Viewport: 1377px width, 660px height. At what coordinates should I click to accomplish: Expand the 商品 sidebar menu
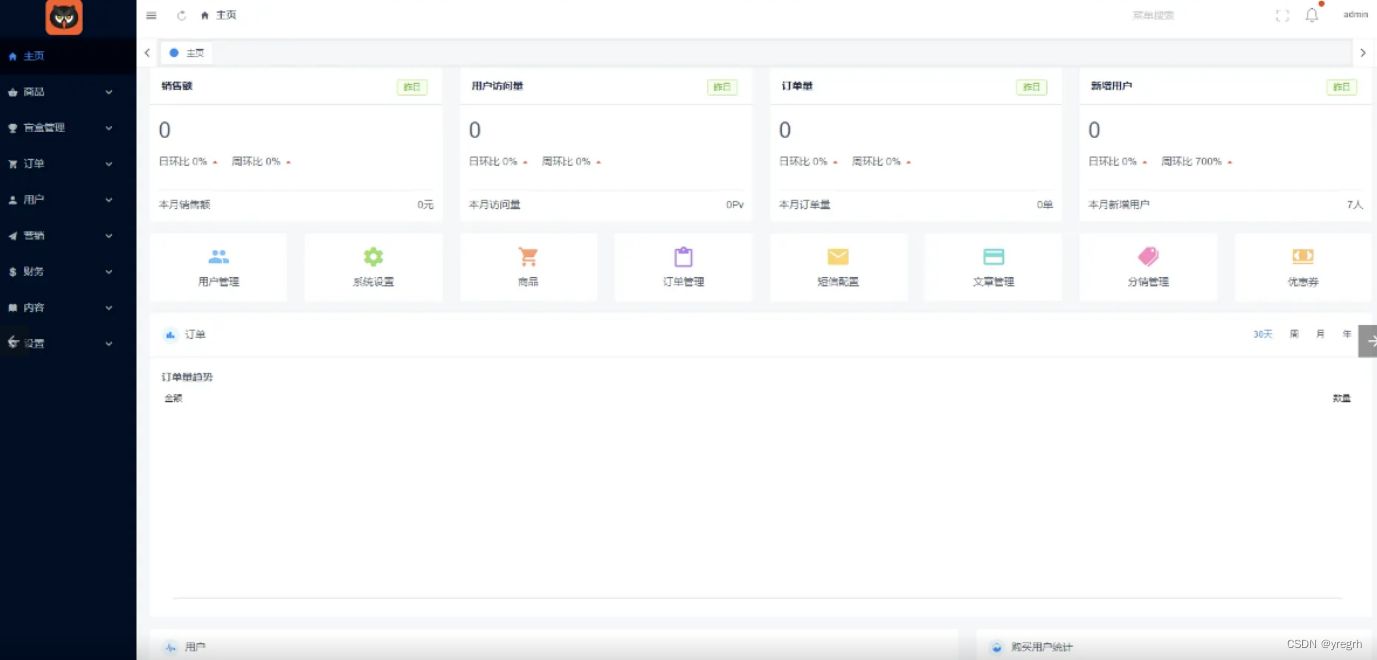click(65, 91)
